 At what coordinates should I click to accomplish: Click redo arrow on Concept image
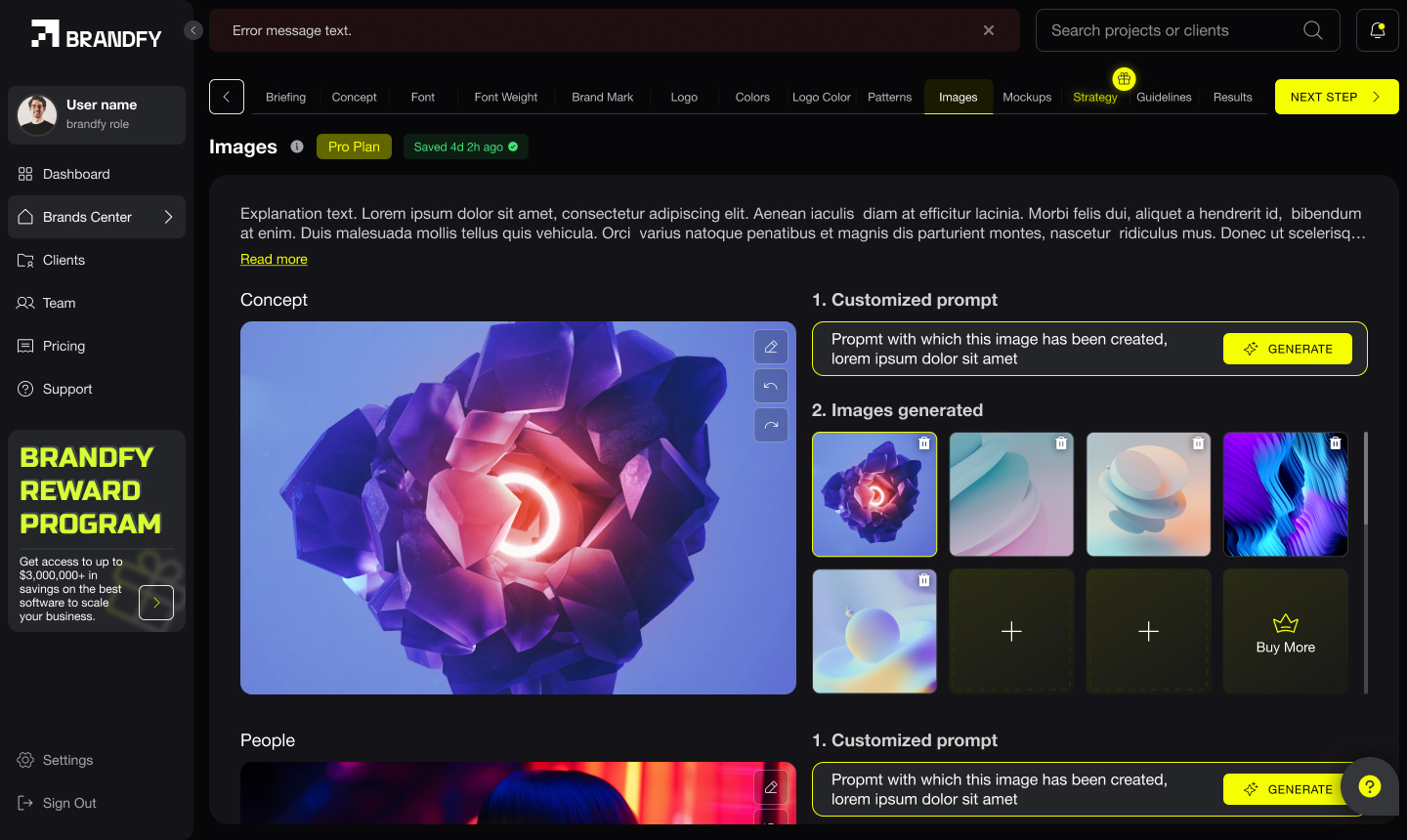[x=771, y=425]
